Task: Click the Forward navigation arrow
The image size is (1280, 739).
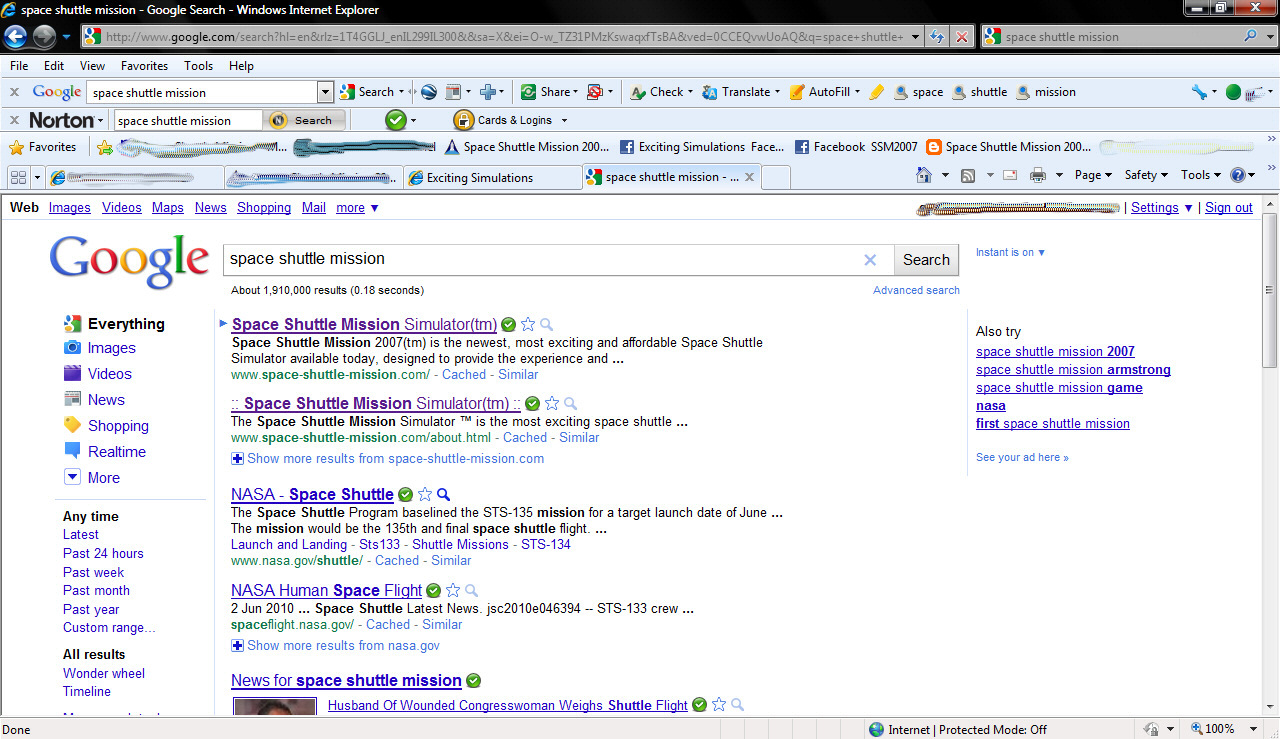Action: (x=44, y=38)
